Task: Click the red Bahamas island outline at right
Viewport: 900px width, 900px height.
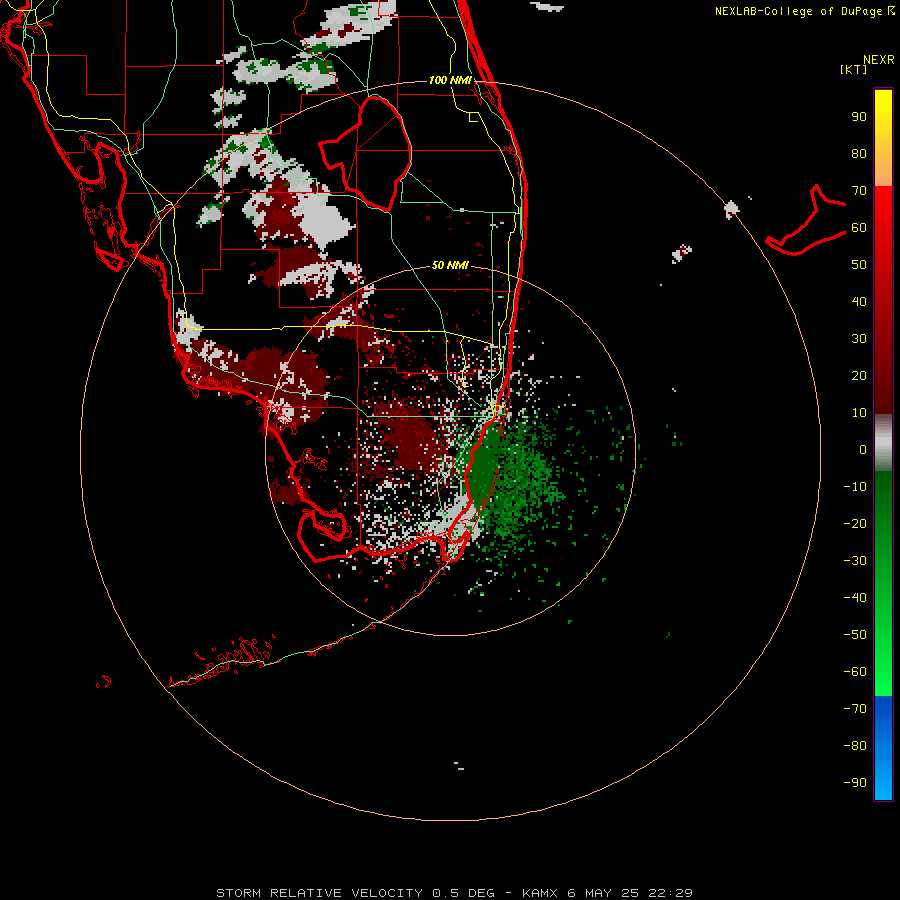Action: tap(806, 220)
